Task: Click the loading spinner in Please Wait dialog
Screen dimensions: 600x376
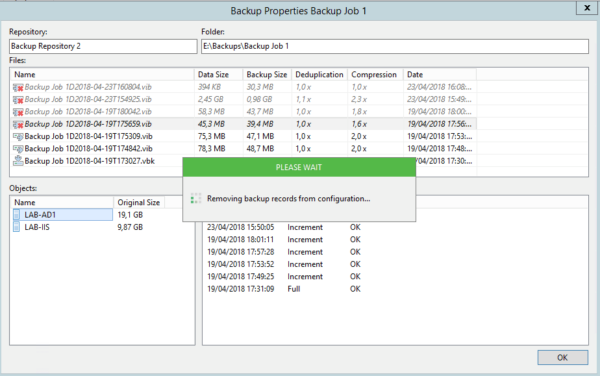Action: coord(196,198)
